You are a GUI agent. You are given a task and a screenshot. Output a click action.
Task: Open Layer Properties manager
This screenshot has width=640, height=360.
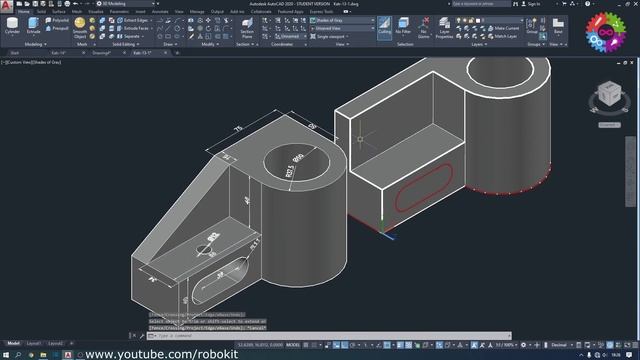[x=444, y=28]
